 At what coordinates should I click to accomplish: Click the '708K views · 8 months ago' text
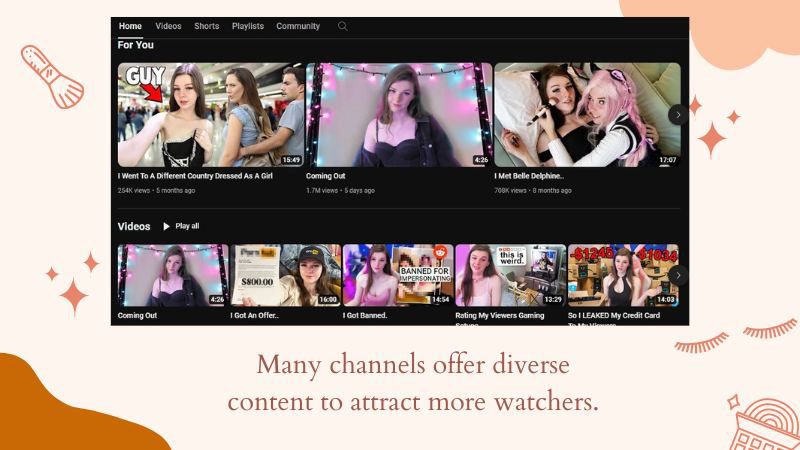[x=533, y=190]
